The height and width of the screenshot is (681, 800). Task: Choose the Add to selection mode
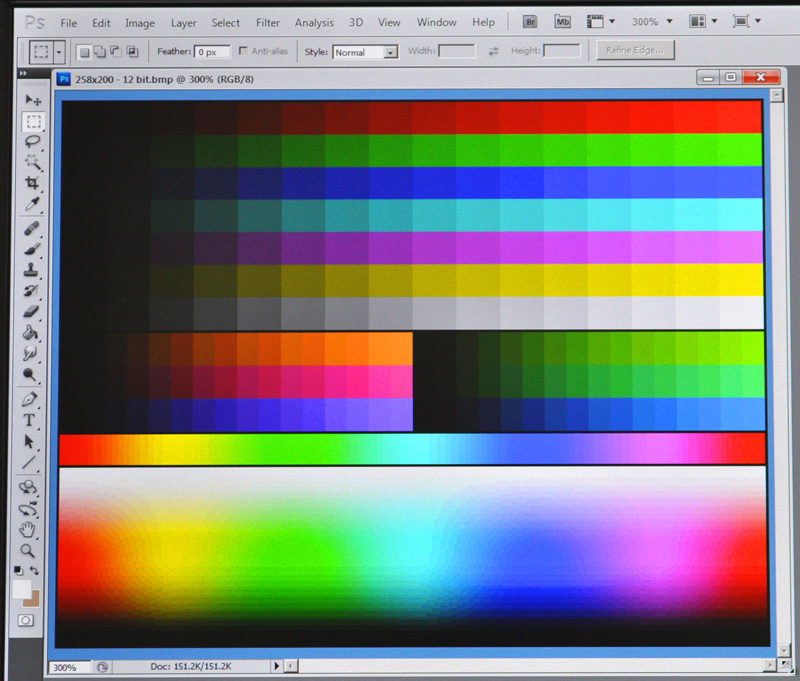(x=101, y=51)
